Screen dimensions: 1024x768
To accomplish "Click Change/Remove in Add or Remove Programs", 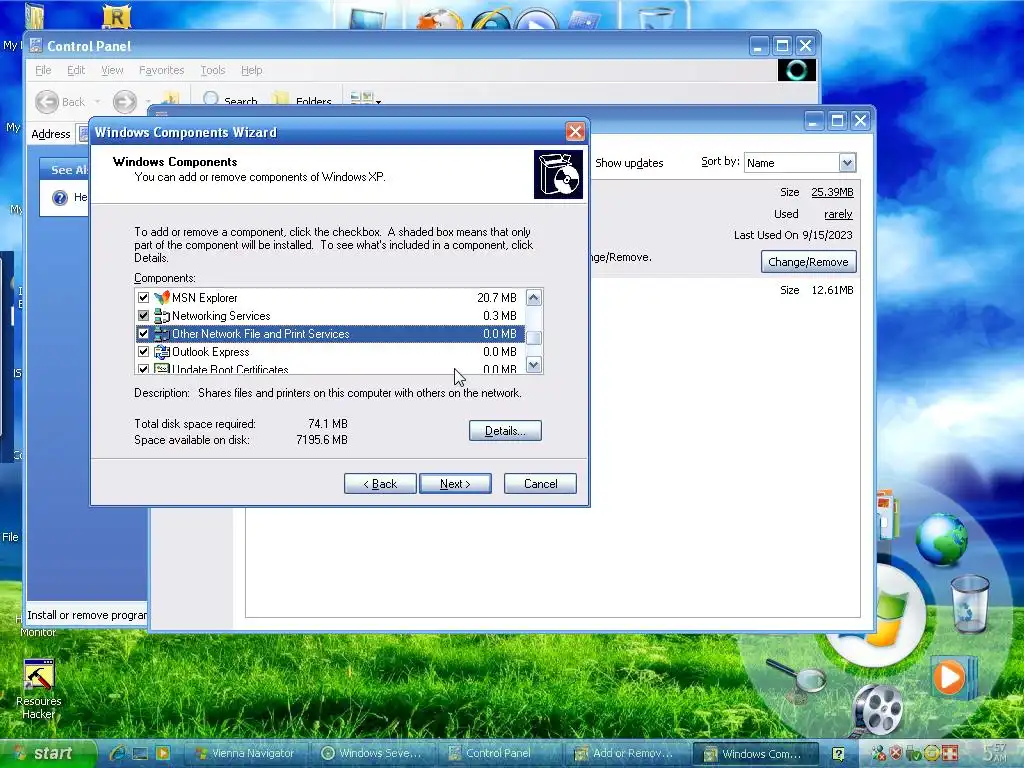I will point(808,262).
